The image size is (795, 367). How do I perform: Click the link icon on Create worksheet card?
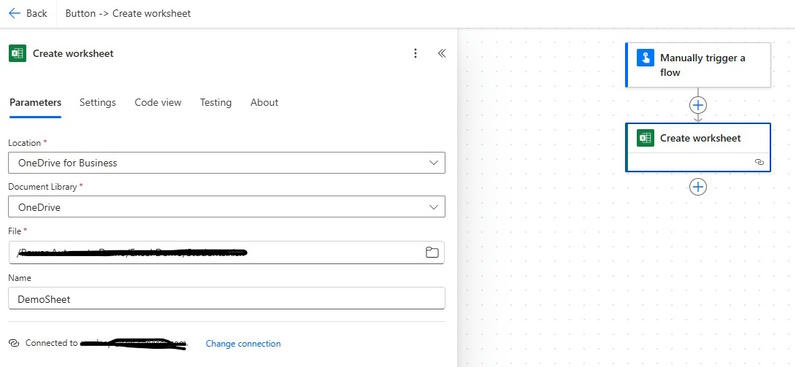759,162
